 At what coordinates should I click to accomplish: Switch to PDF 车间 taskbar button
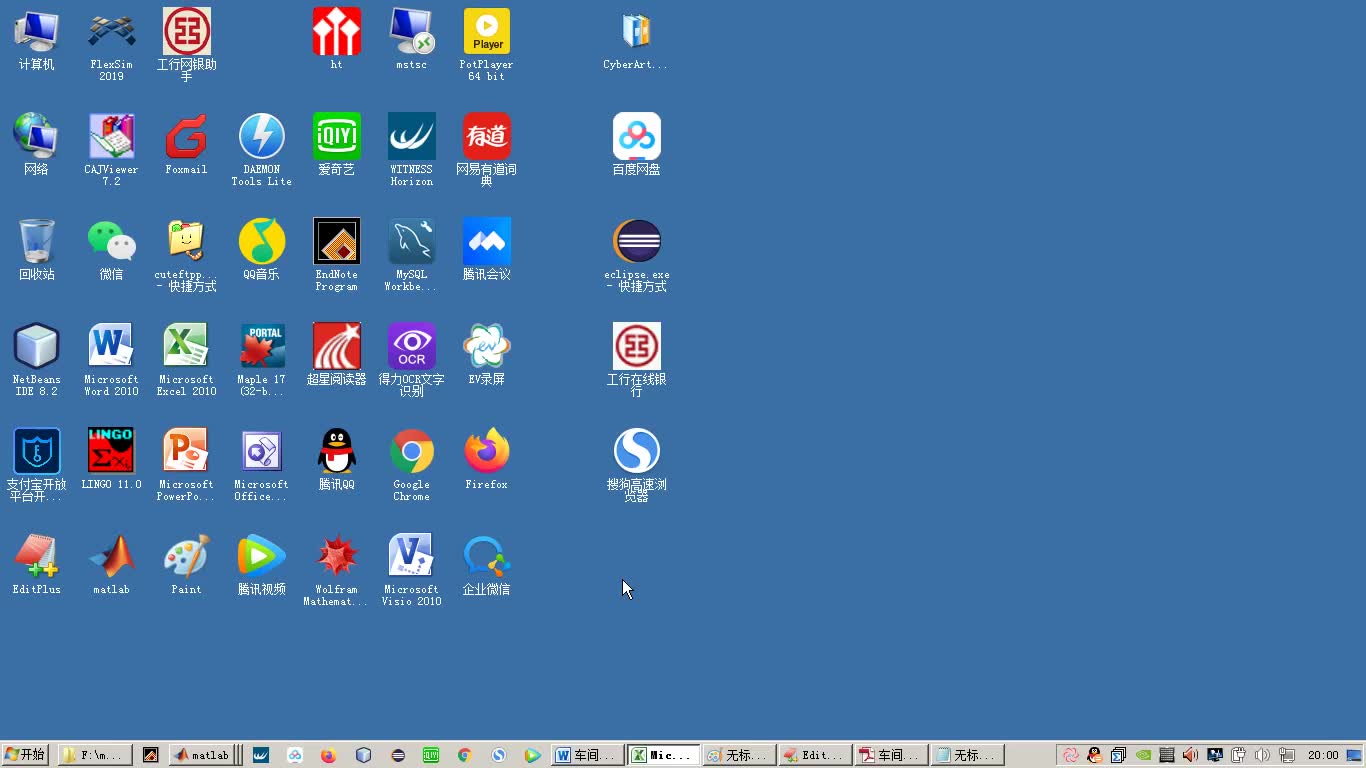click(891, 755)
